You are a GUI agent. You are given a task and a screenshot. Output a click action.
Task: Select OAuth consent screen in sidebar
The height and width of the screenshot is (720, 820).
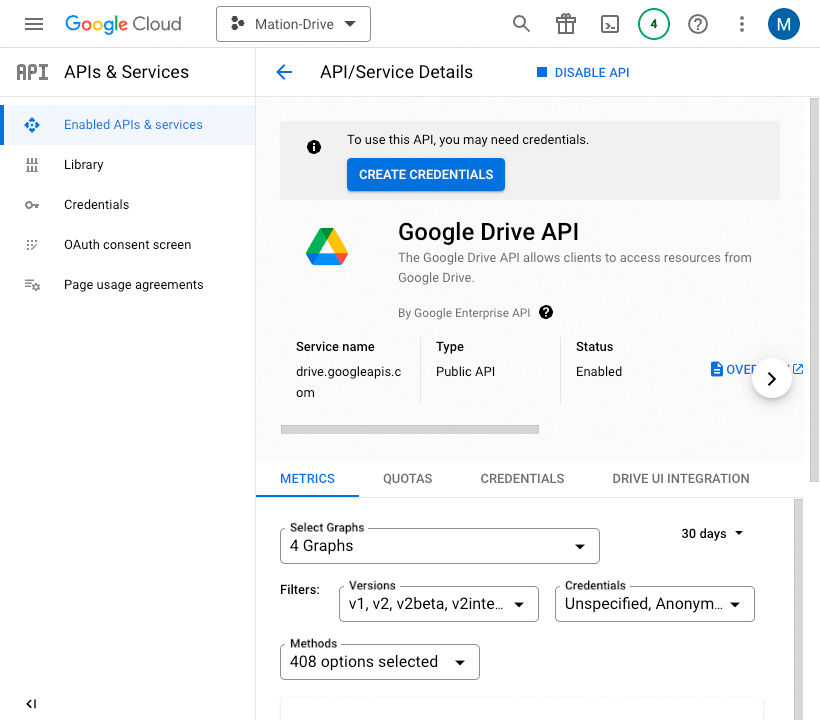pos(128,245)
